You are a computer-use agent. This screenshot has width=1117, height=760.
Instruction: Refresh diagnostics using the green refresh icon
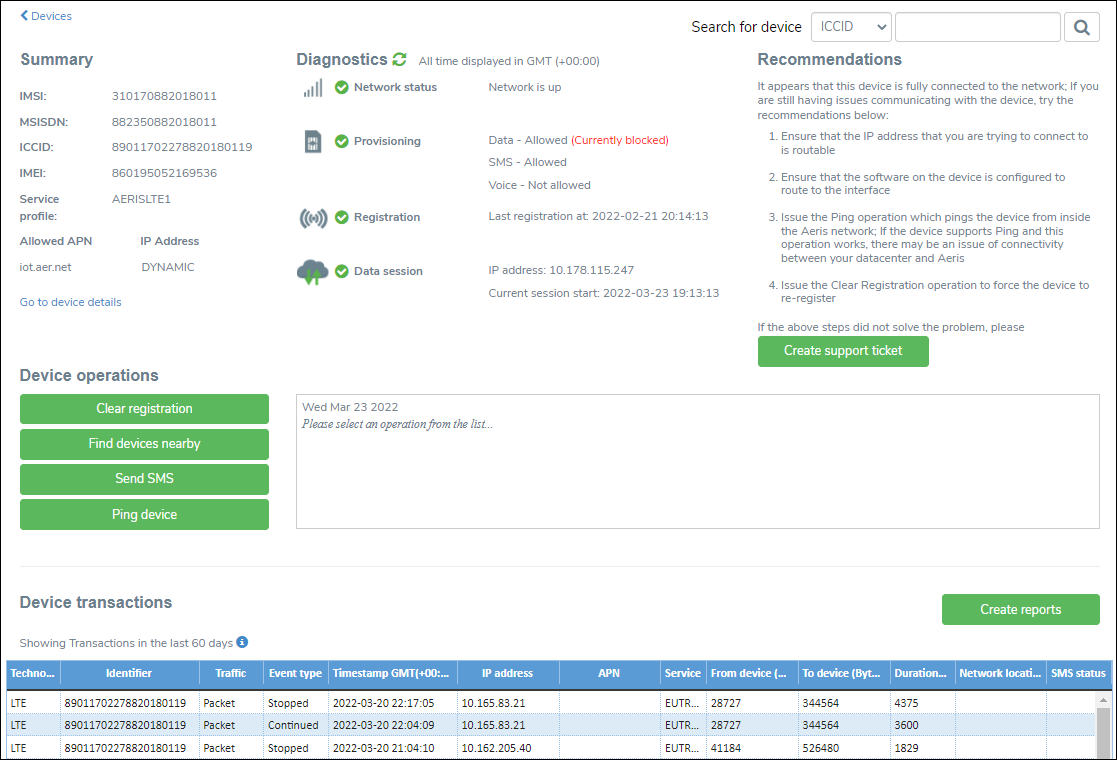[400, 59]
